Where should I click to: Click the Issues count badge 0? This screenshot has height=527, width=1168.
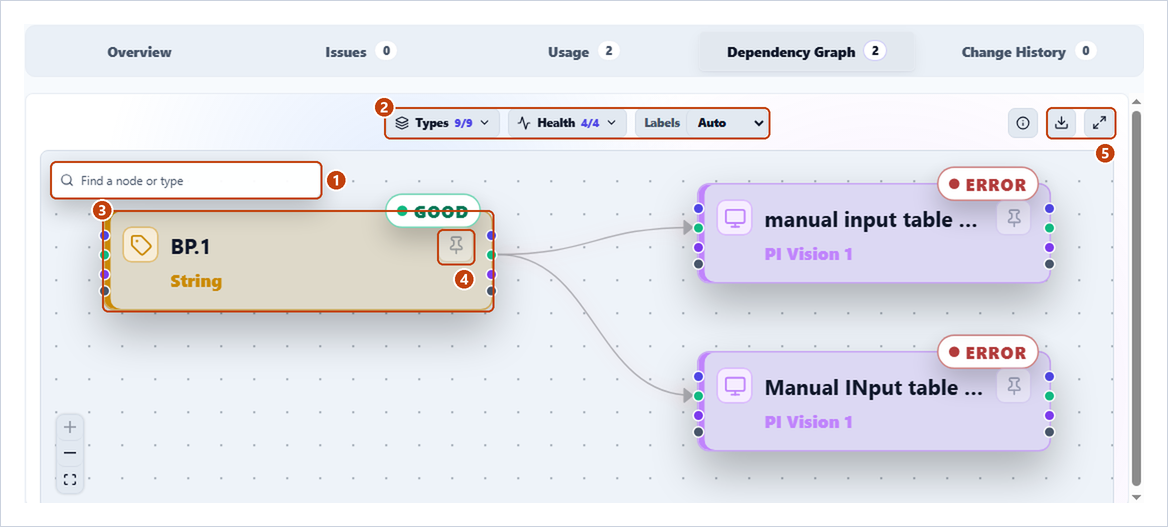point(385,51)
